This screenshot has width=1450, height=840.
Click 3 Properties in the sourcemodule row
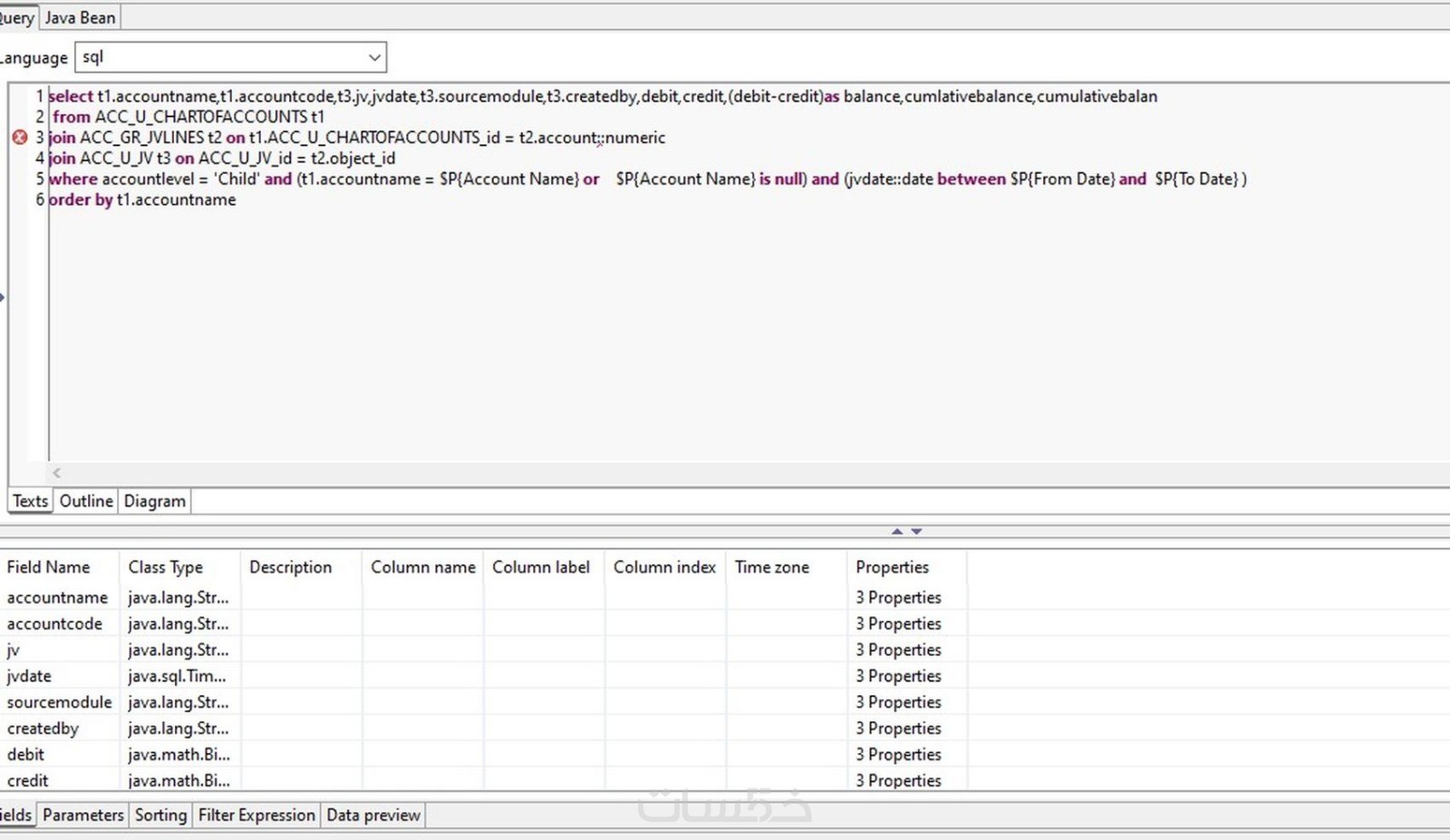898,702
